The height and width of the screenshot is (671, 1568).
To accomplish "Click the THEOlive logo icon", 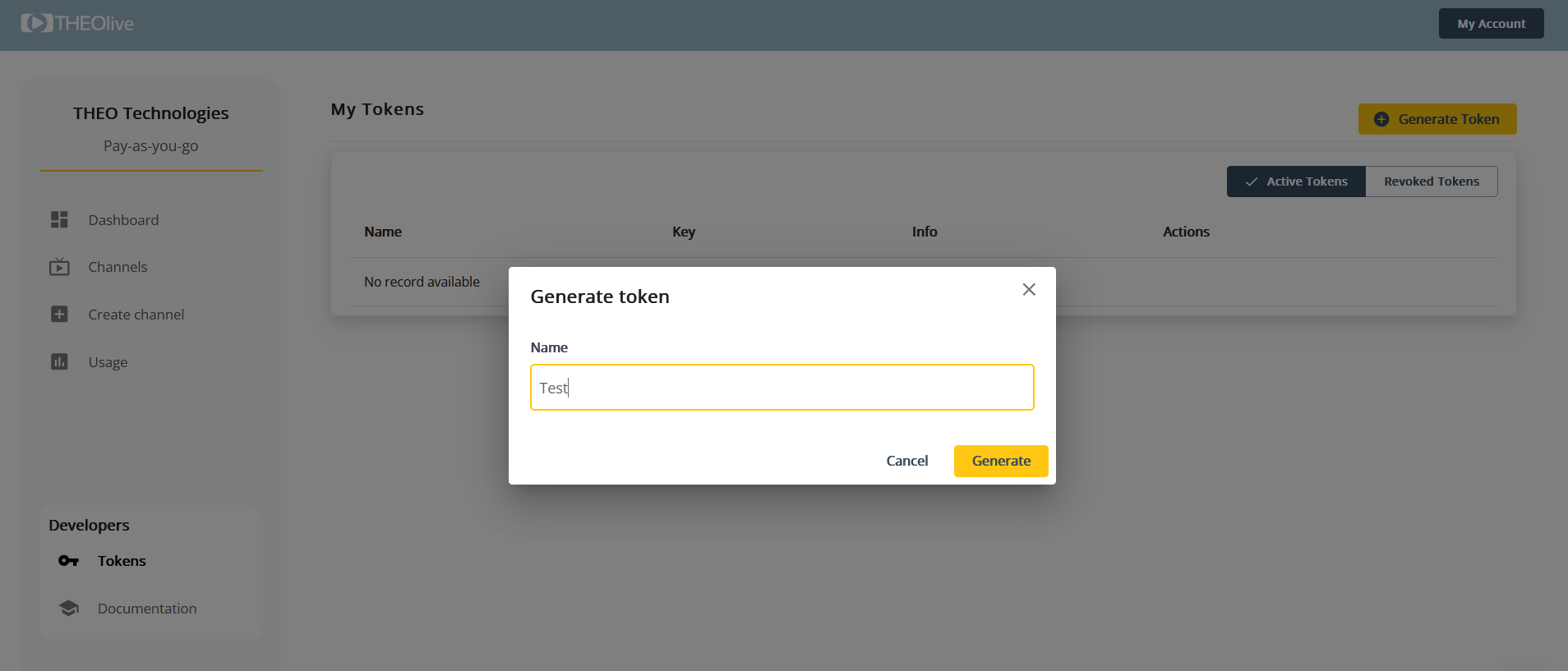I will 37,23.
